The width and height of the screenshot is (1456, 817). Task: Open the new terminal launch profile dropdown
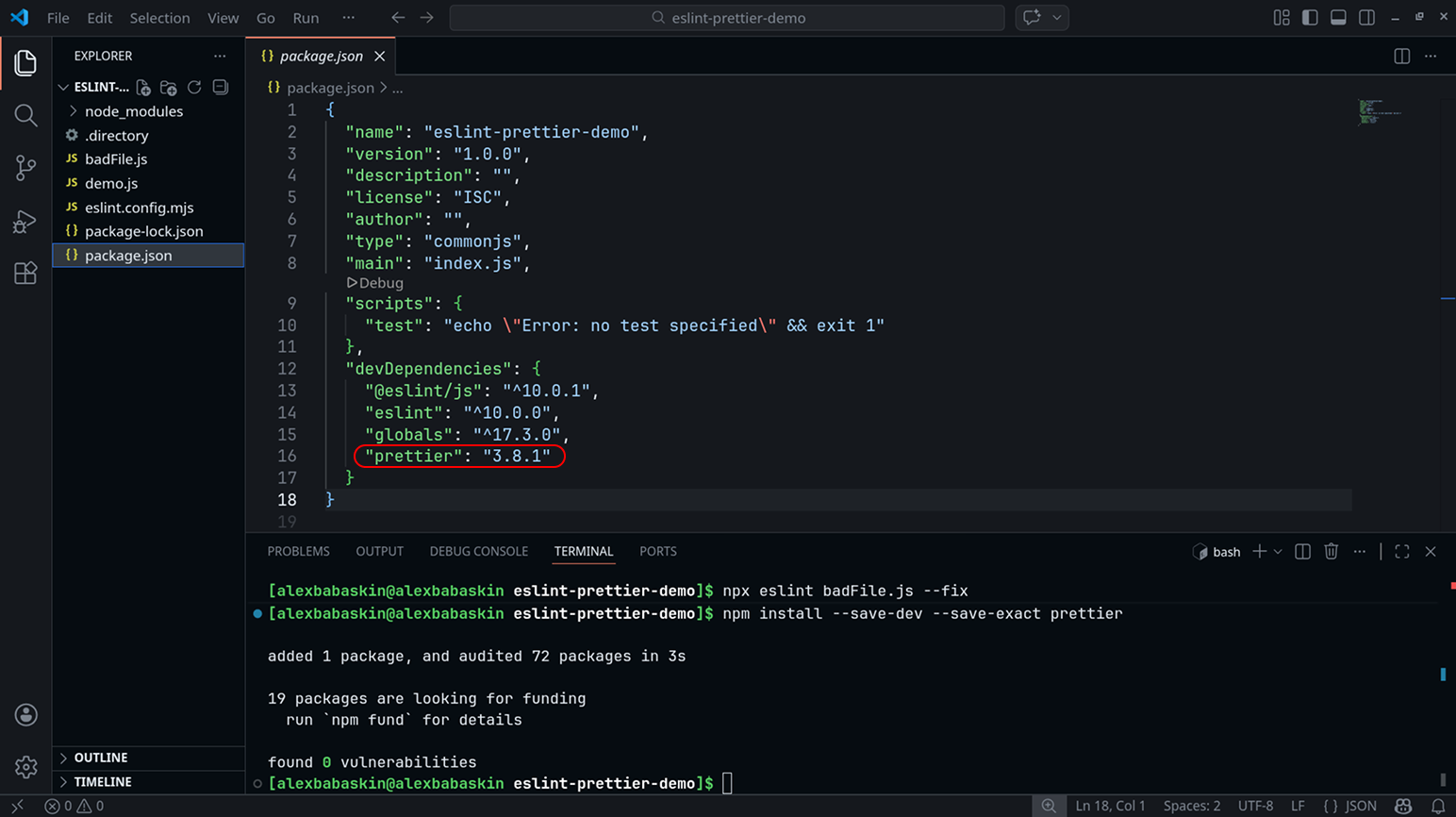tap(1278, 551)
